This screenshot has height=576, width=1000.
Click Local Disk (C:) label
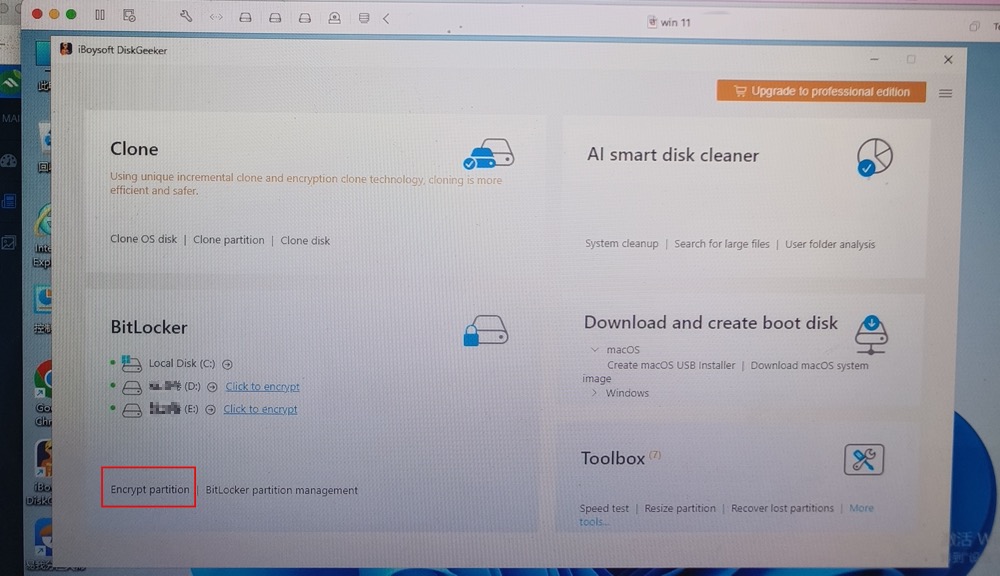(182, 363)
